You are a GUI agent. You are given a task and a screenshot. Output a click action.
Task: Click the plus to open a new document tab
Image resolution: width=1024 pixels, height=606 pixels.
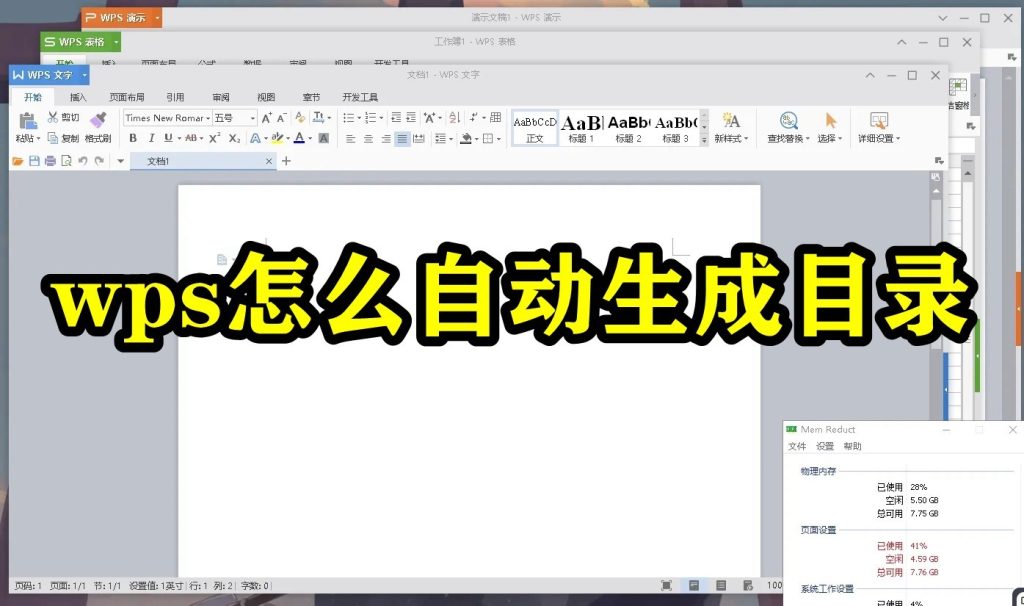pos(286,160)
